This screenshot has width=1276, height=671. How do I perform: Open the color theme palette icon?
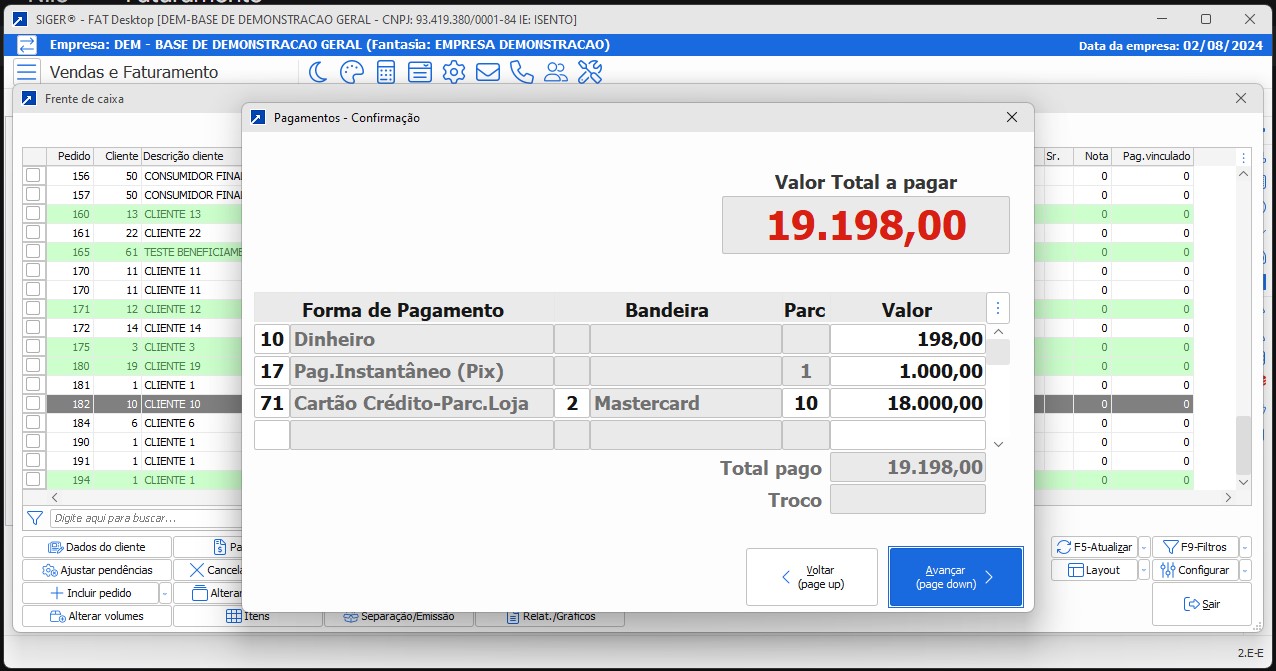351,72
